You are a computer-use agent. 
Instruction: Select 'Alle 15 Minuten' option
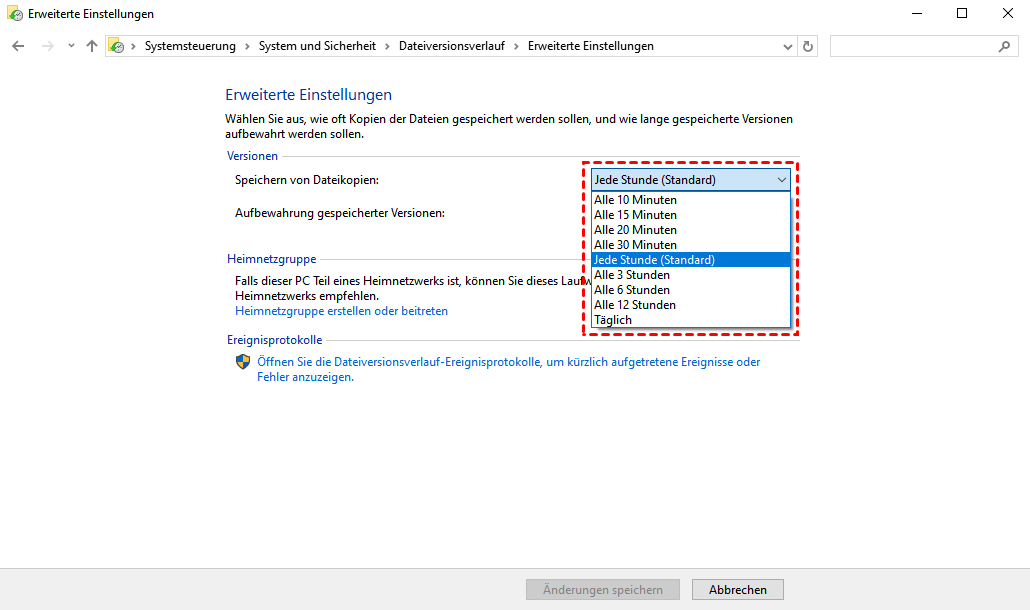[x=635, y=215]
